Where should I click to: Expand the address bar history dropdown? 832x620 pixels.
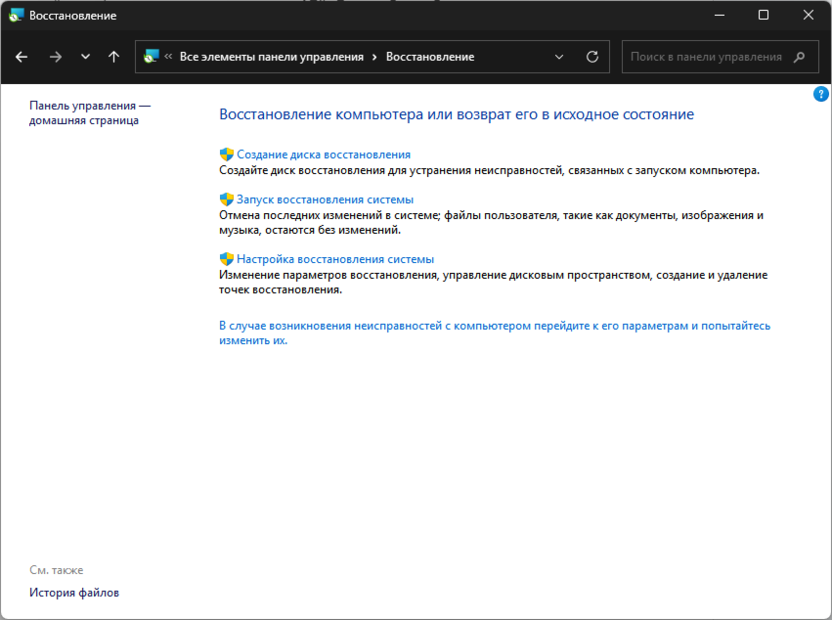(560, 57)
